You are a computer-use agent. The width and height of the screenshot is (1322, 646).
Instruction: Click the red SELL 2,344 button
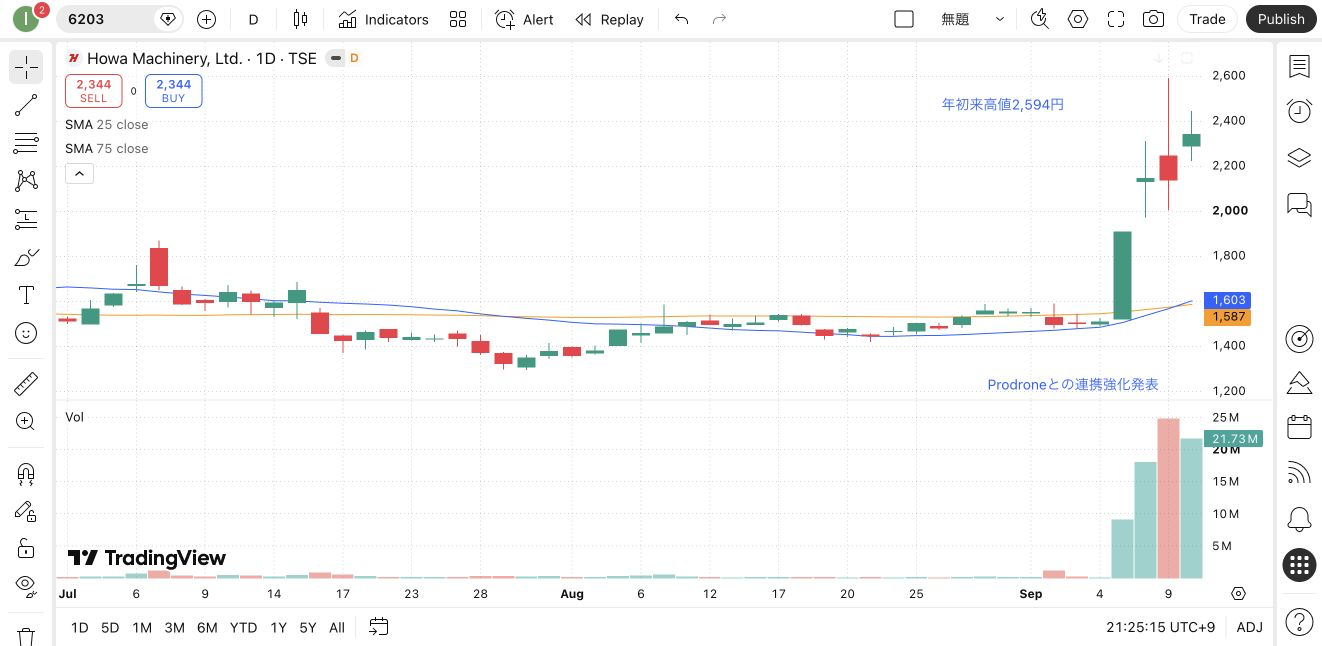pyautogui.click(x=94, y=91)
